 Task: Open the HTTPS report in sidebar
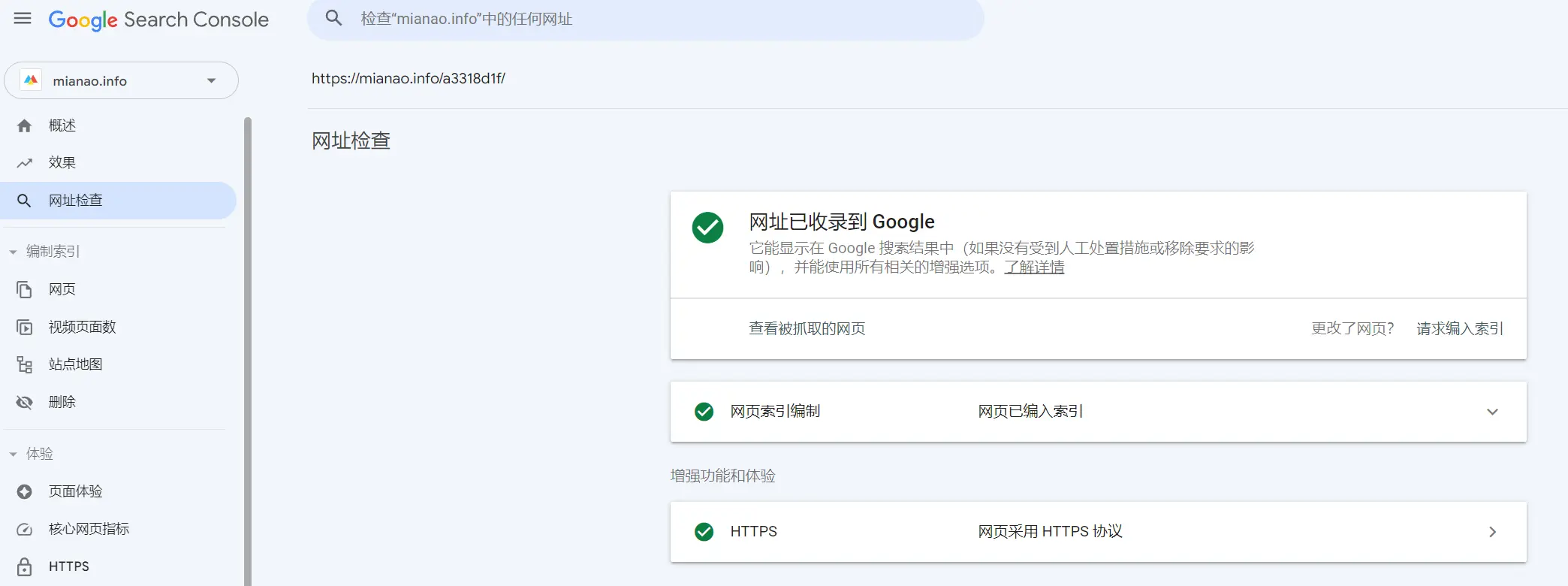pos(69,566)
